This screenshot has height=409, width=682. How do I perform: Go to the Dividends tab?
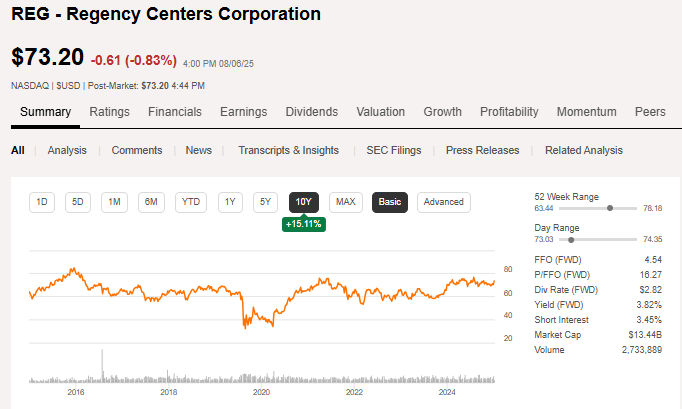312,112
